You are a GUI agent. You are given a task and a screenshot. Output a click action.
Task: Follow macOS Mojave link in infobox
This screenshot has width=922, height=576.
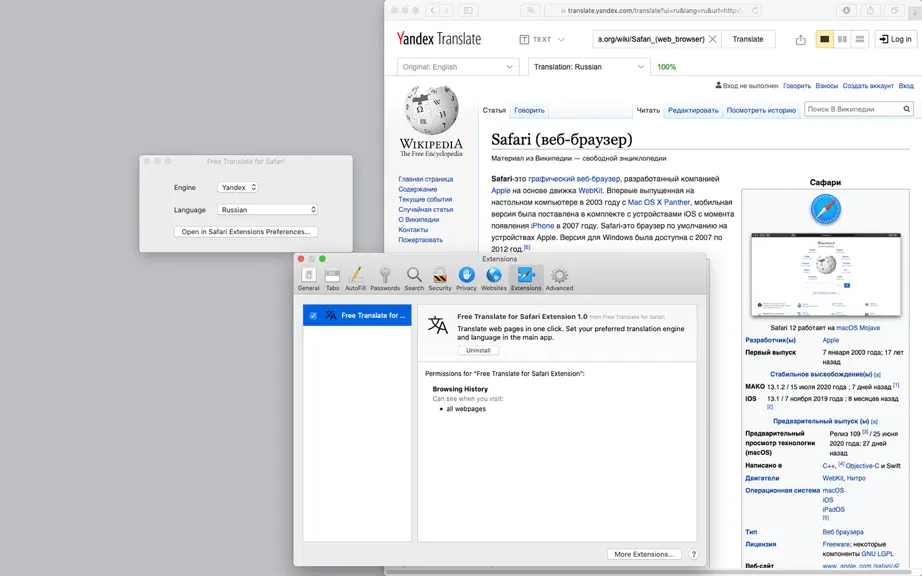858,328
